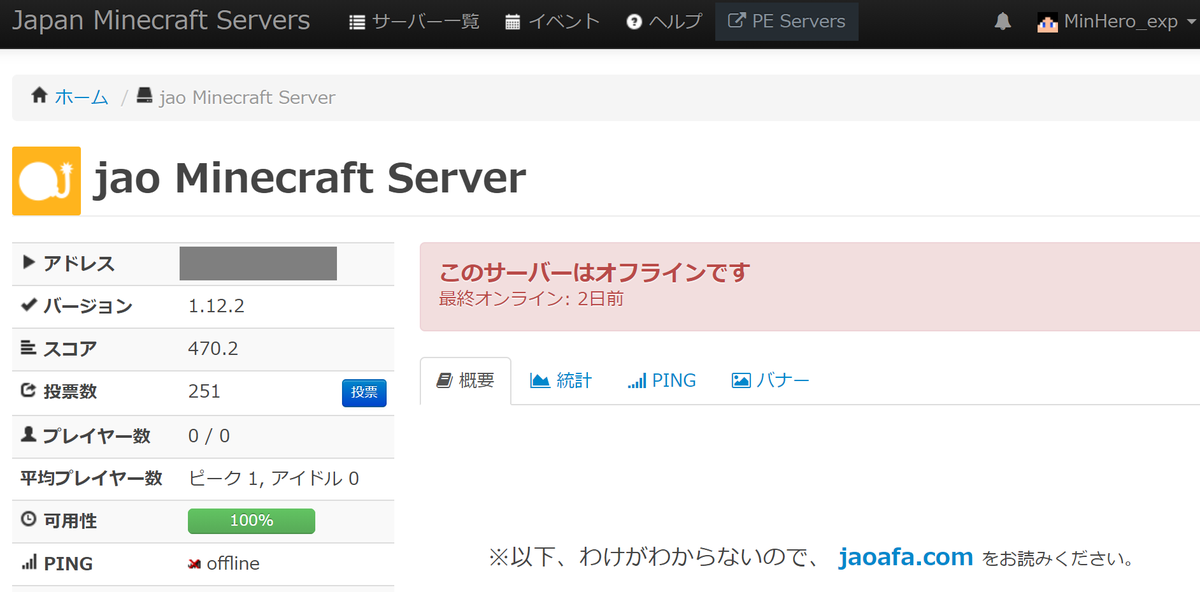The image size is (1200, 592).
Task: Open the ヘルプ help section
Action: click(x=663, y=20)
